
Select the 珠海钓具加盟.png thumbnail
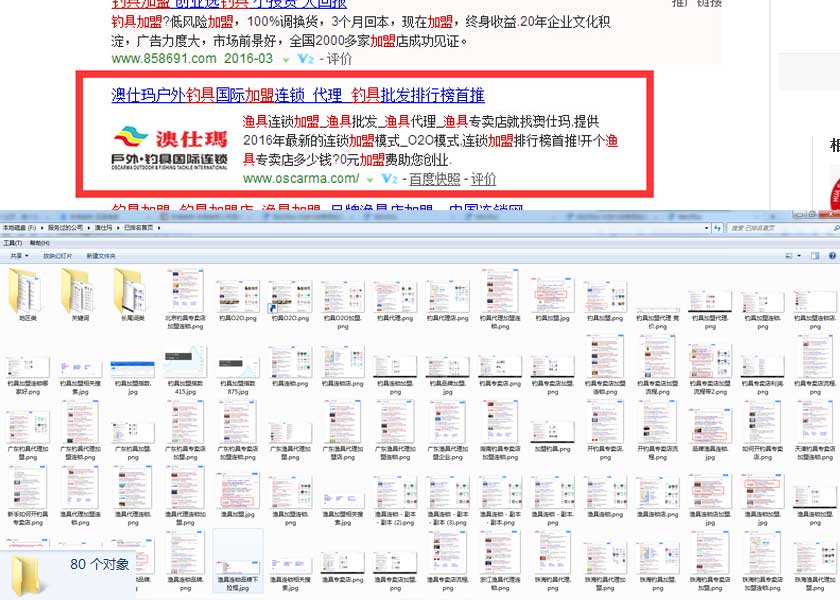point(657,561)
